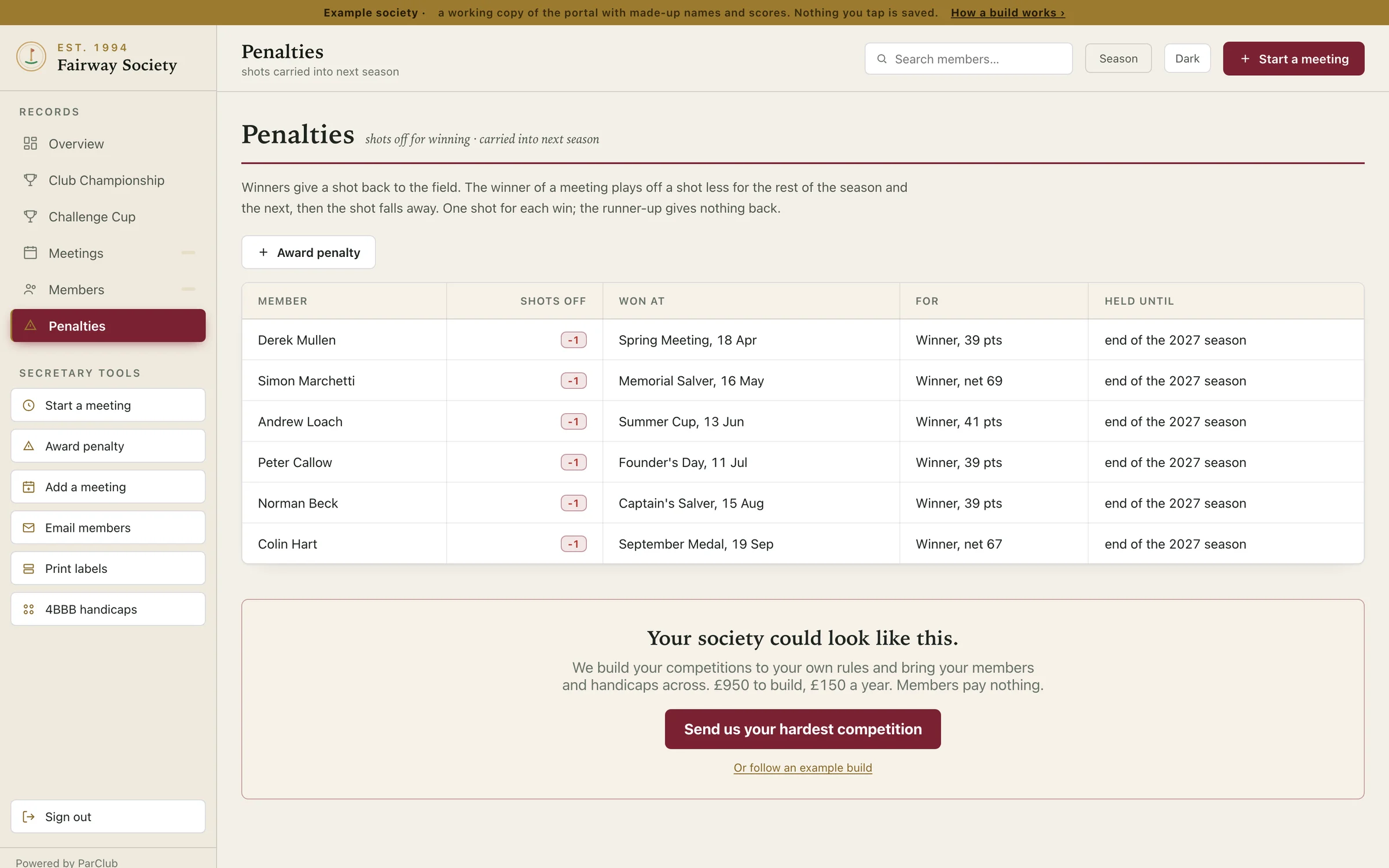The height and width of the screenshot is (868, 1389).
Task: Click the Print labels tool
Action: 108,568
